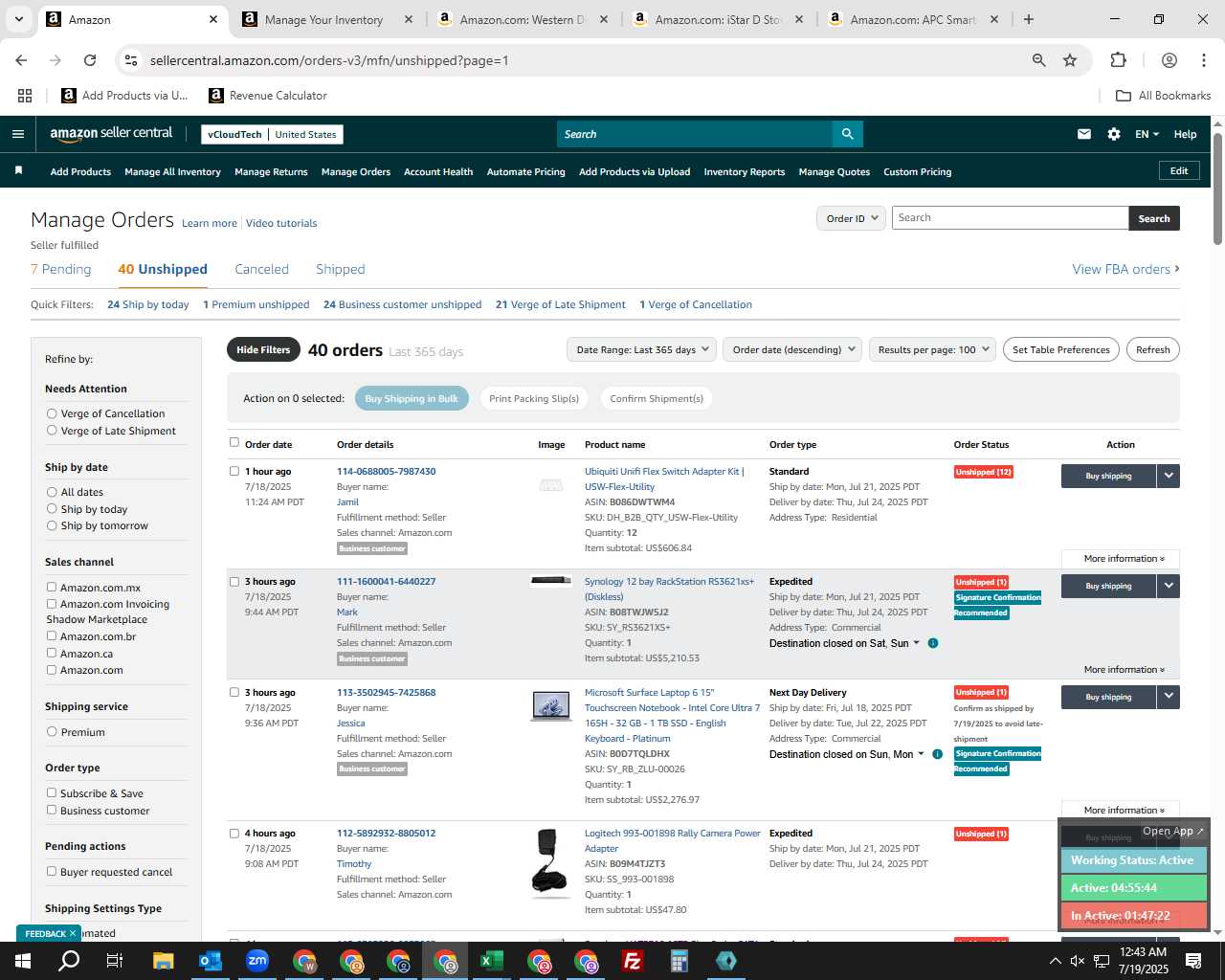Open the Microsoft Surface Laptop product thumbnail

pos(551,705)
